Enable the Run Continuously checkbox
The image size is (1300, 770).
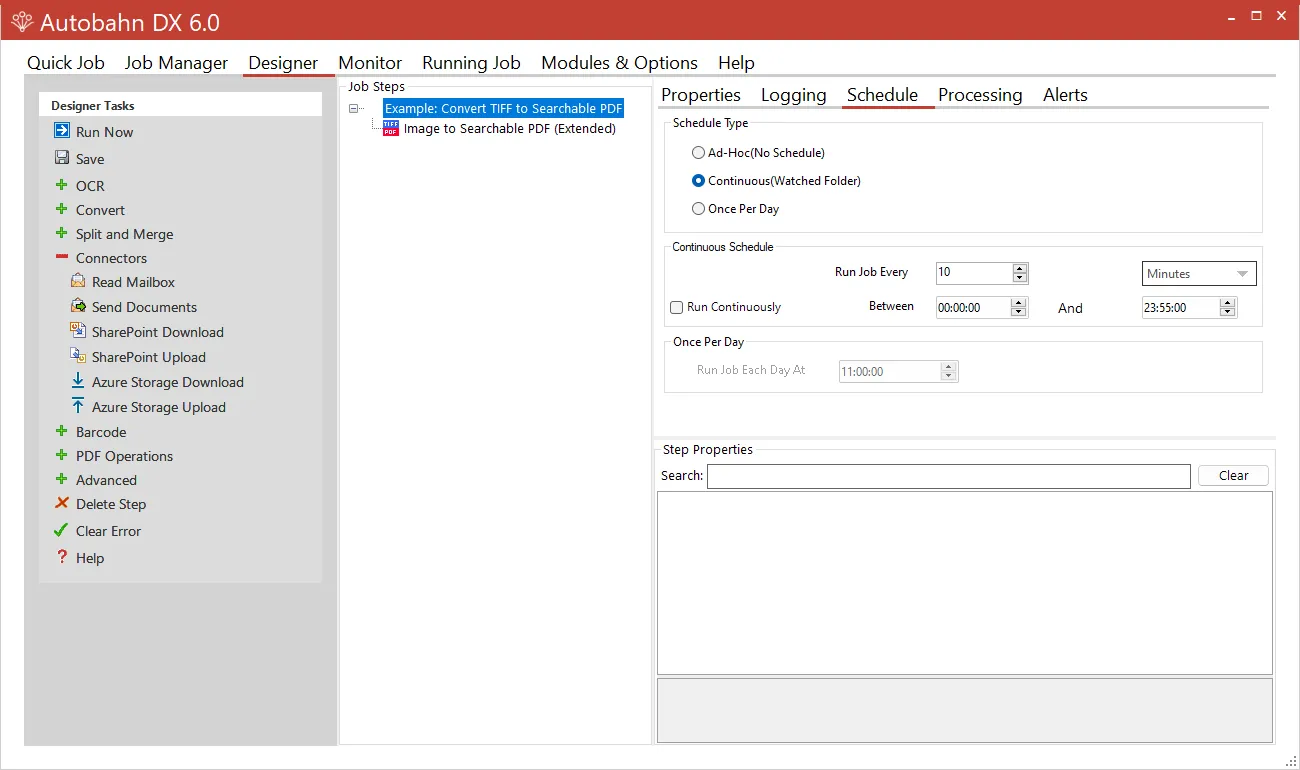click(x=677, y=308)
